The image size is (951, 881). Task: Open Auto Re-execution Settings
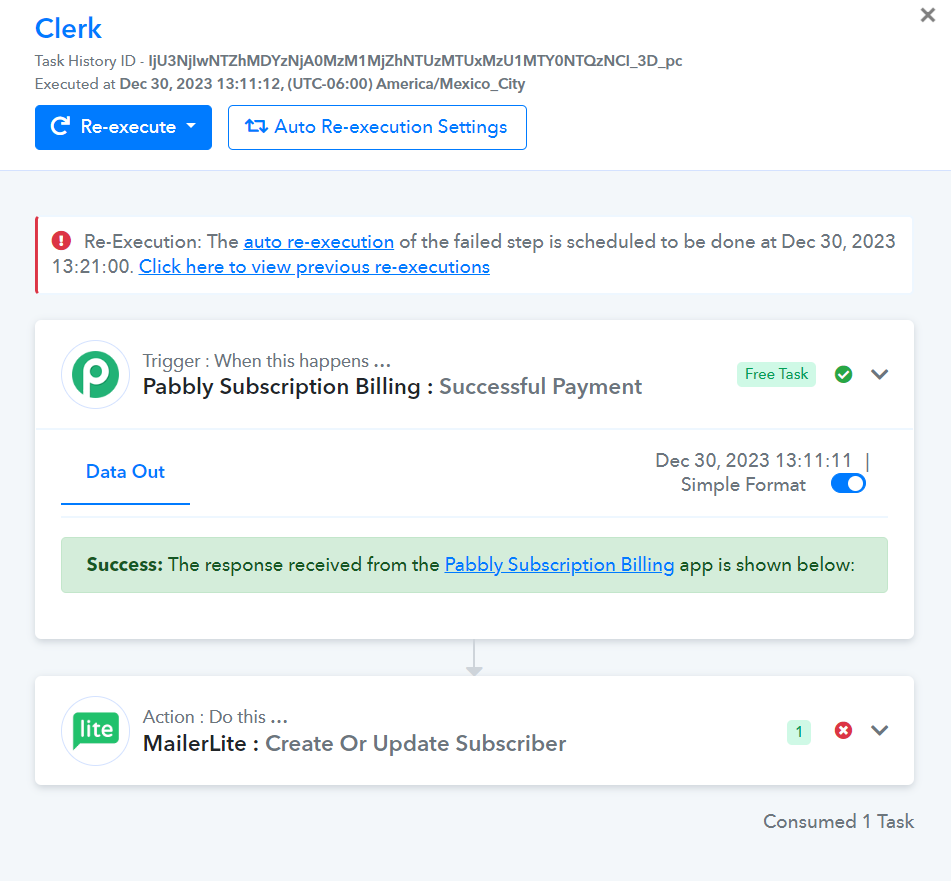pyautogui.click(x=377, y=127)
